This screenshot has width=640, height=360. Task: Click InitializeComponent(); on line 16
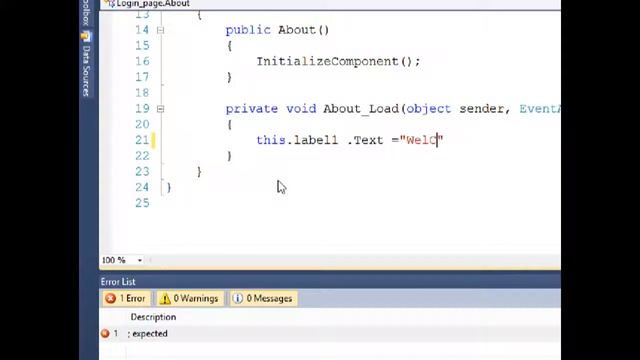(338, 62)
